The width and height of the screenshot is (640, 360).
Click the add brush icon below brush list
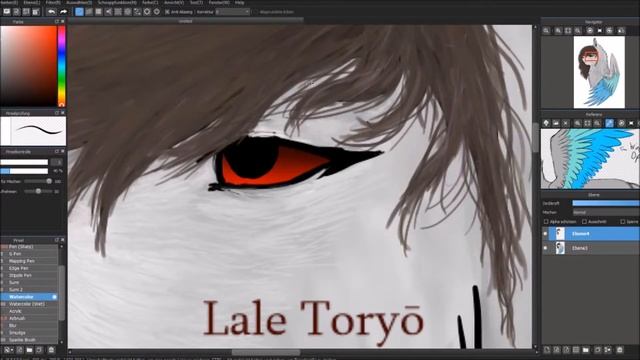click(x=8, y=350)
